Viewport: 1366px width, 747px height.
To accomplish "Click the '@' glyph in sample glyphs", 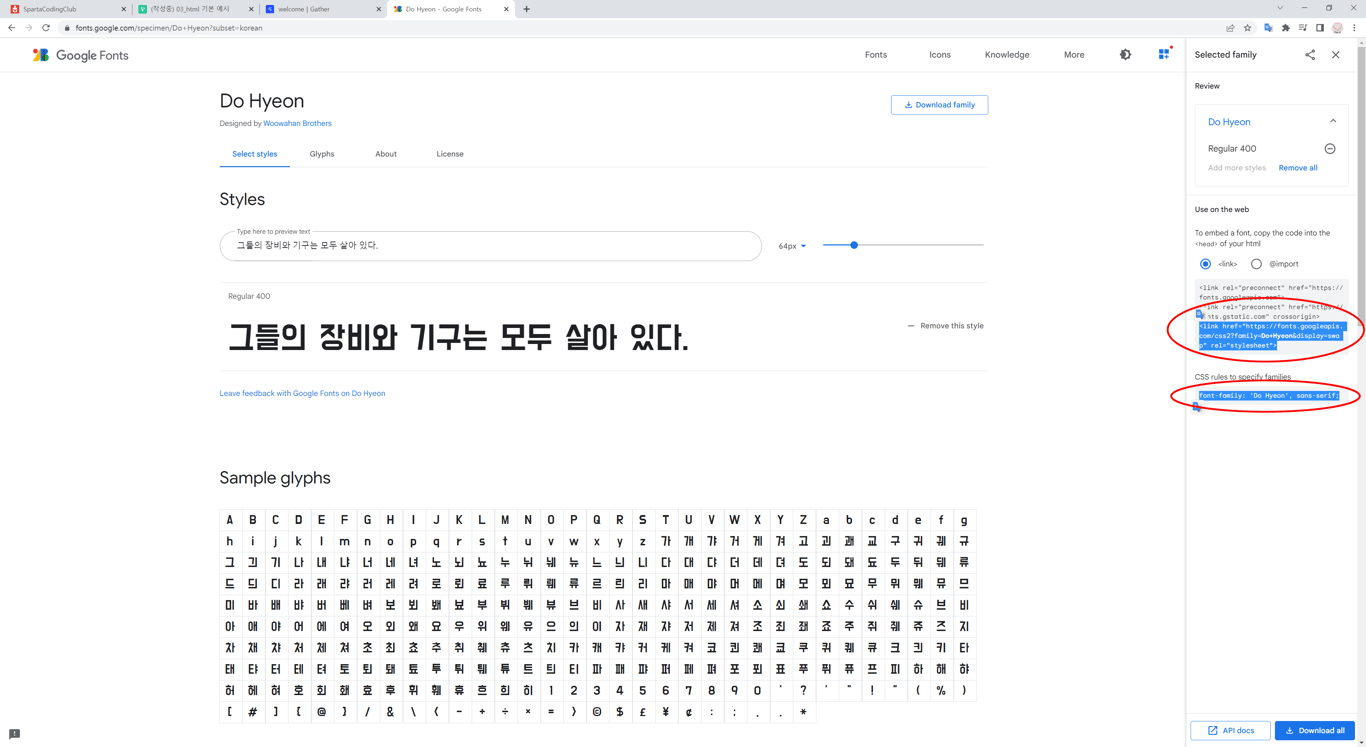I will [x=321, y=712].
